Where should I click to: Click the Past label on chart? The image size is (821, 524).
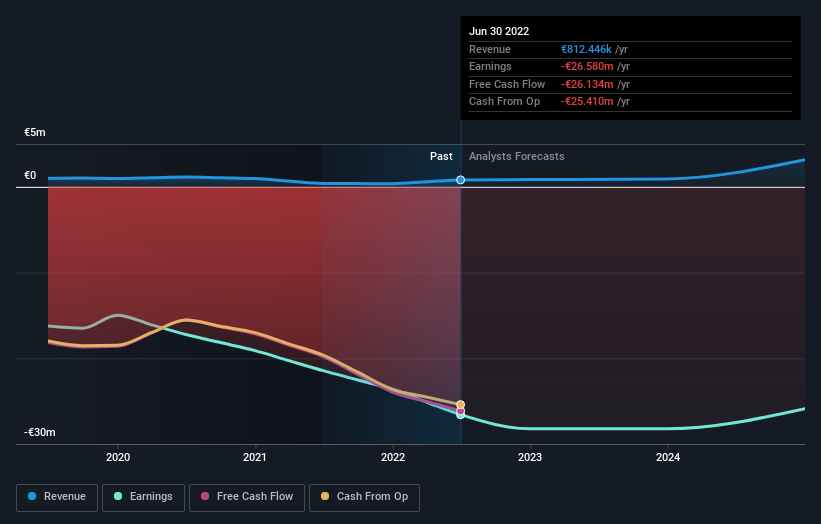441,156
